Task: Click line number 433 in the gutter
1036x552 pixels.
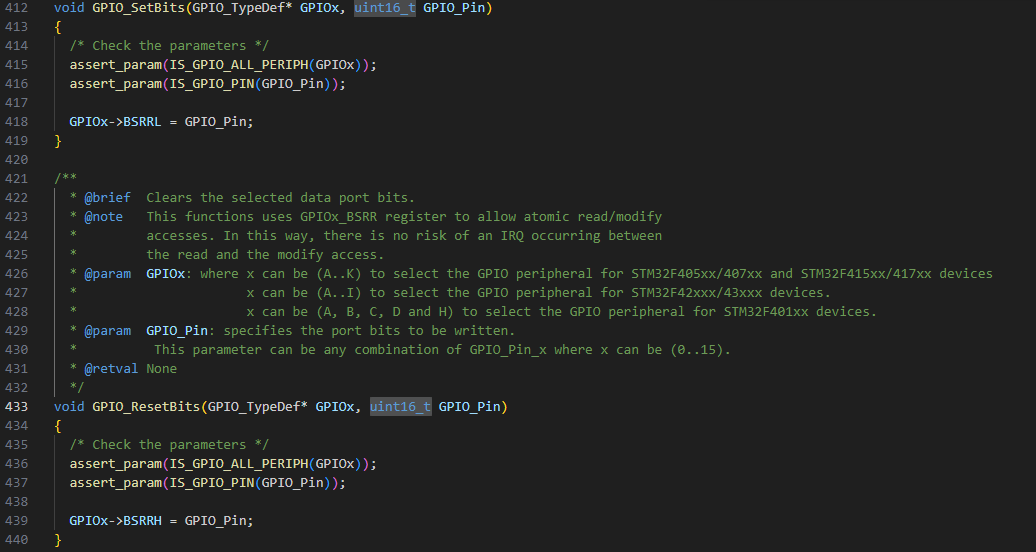Action: [17, 407]
